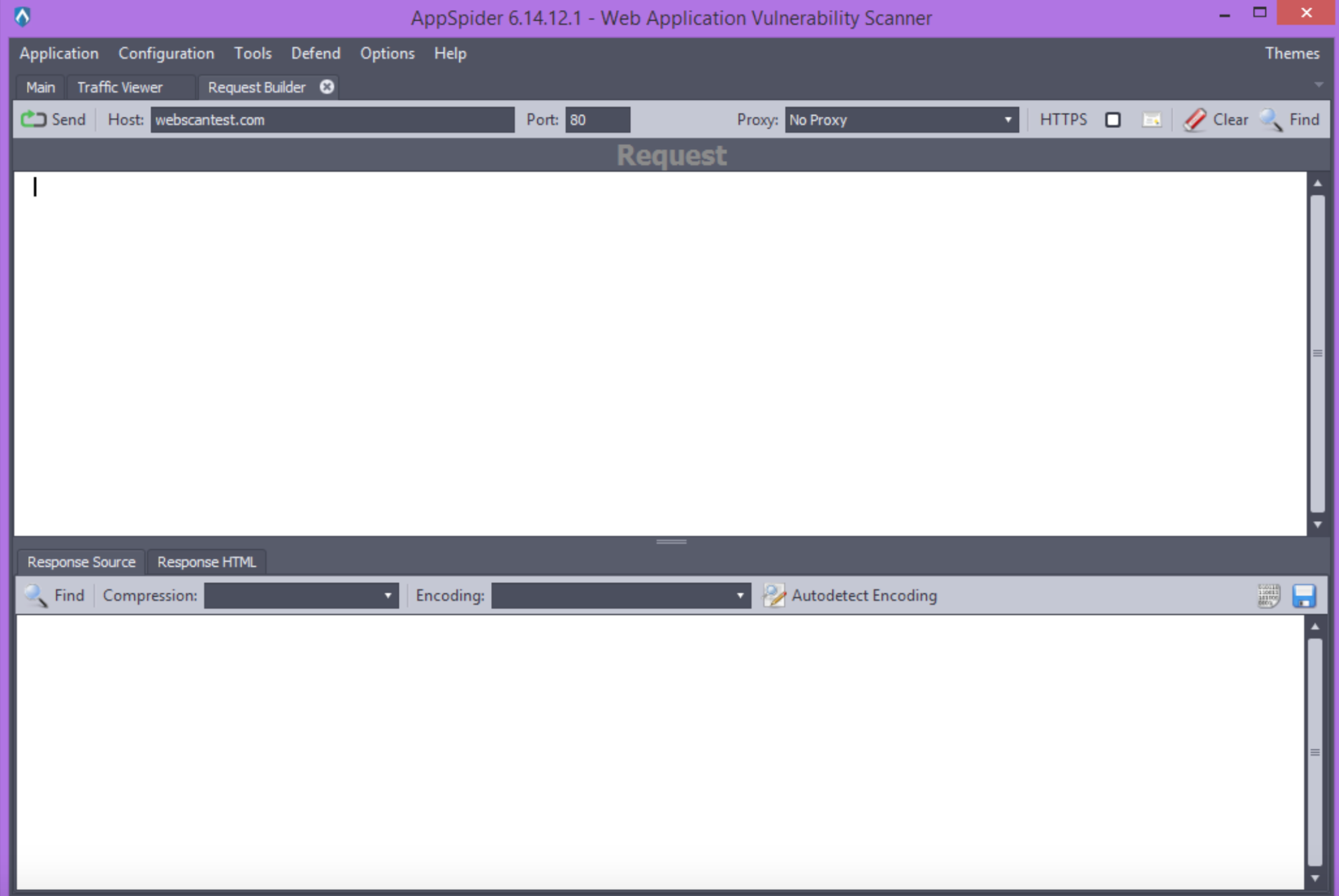Click the AppSpider logo in the title bar
The image size is (1339, 896).
coord(22,16)
